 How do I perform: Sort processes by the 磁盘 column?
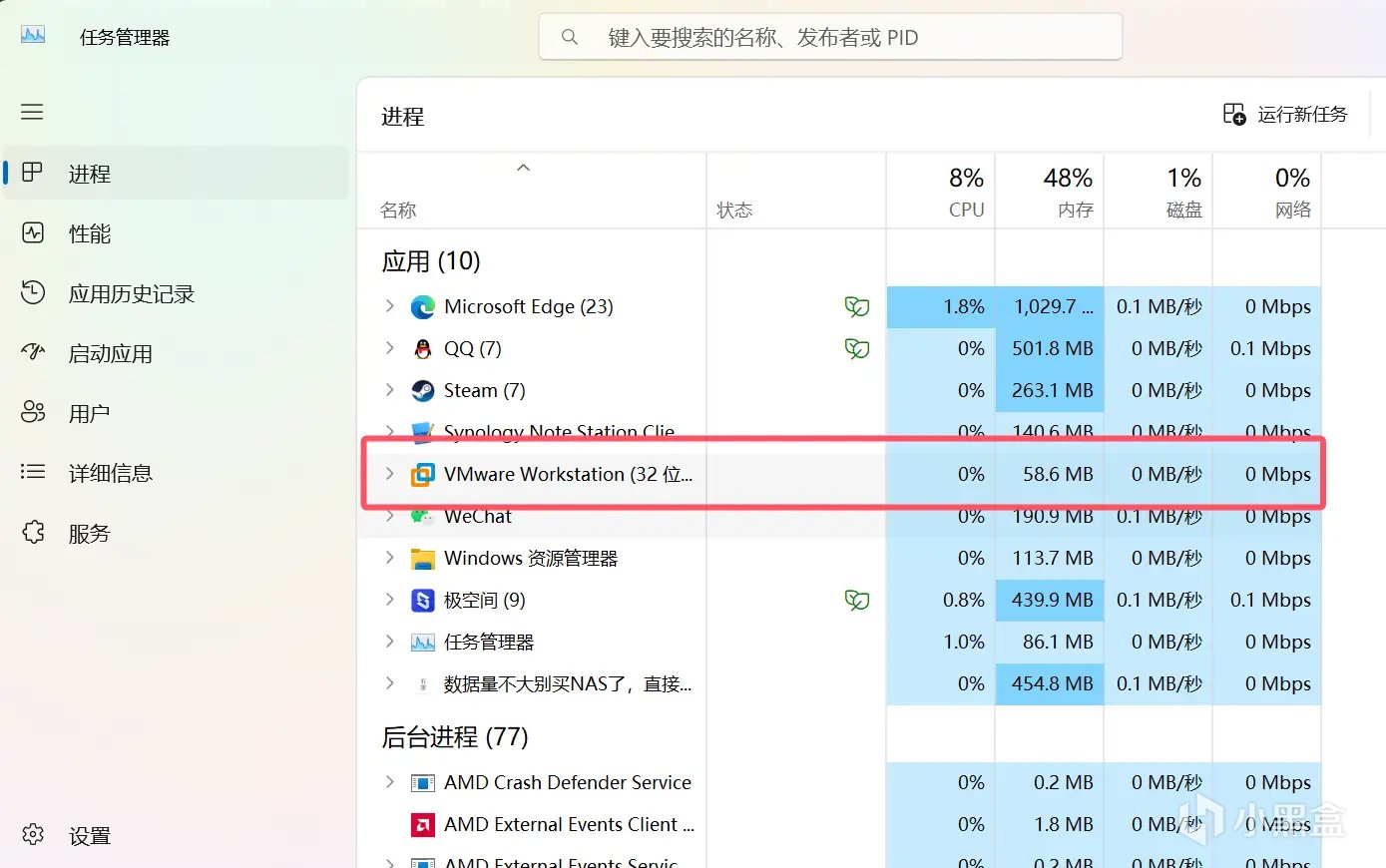1158,192
